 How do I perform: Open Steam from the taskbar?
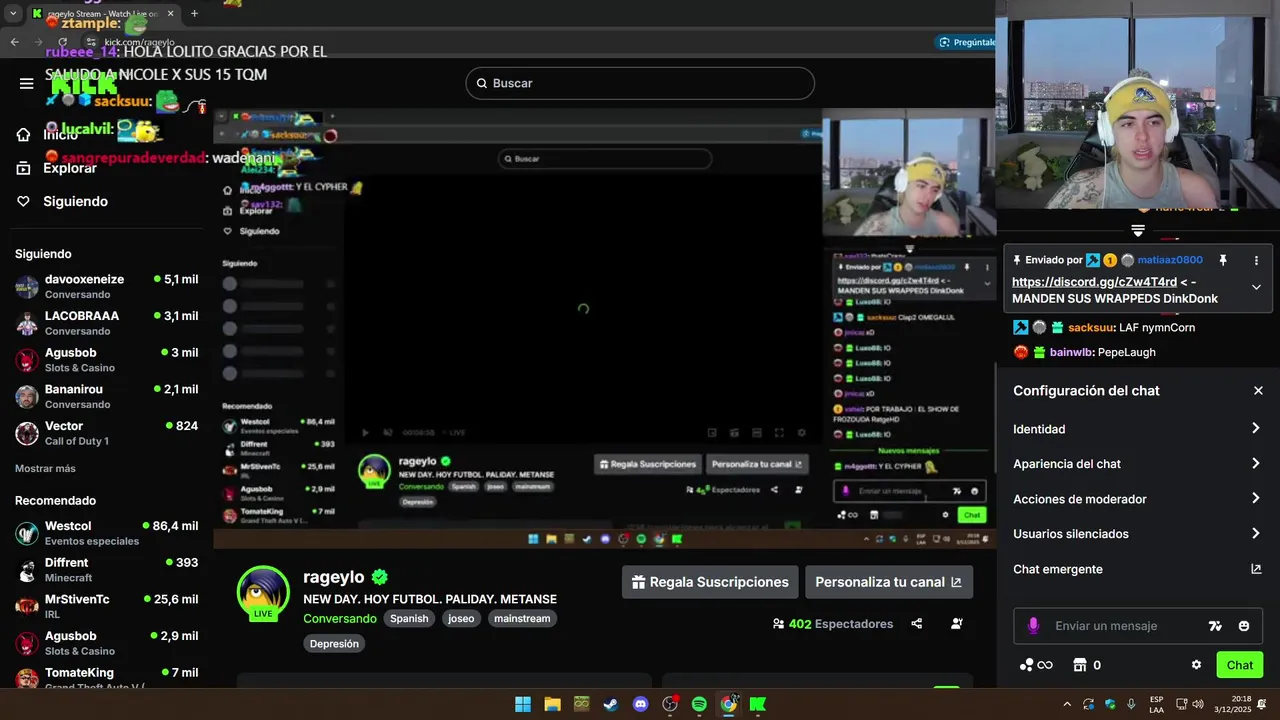[611, 704]
